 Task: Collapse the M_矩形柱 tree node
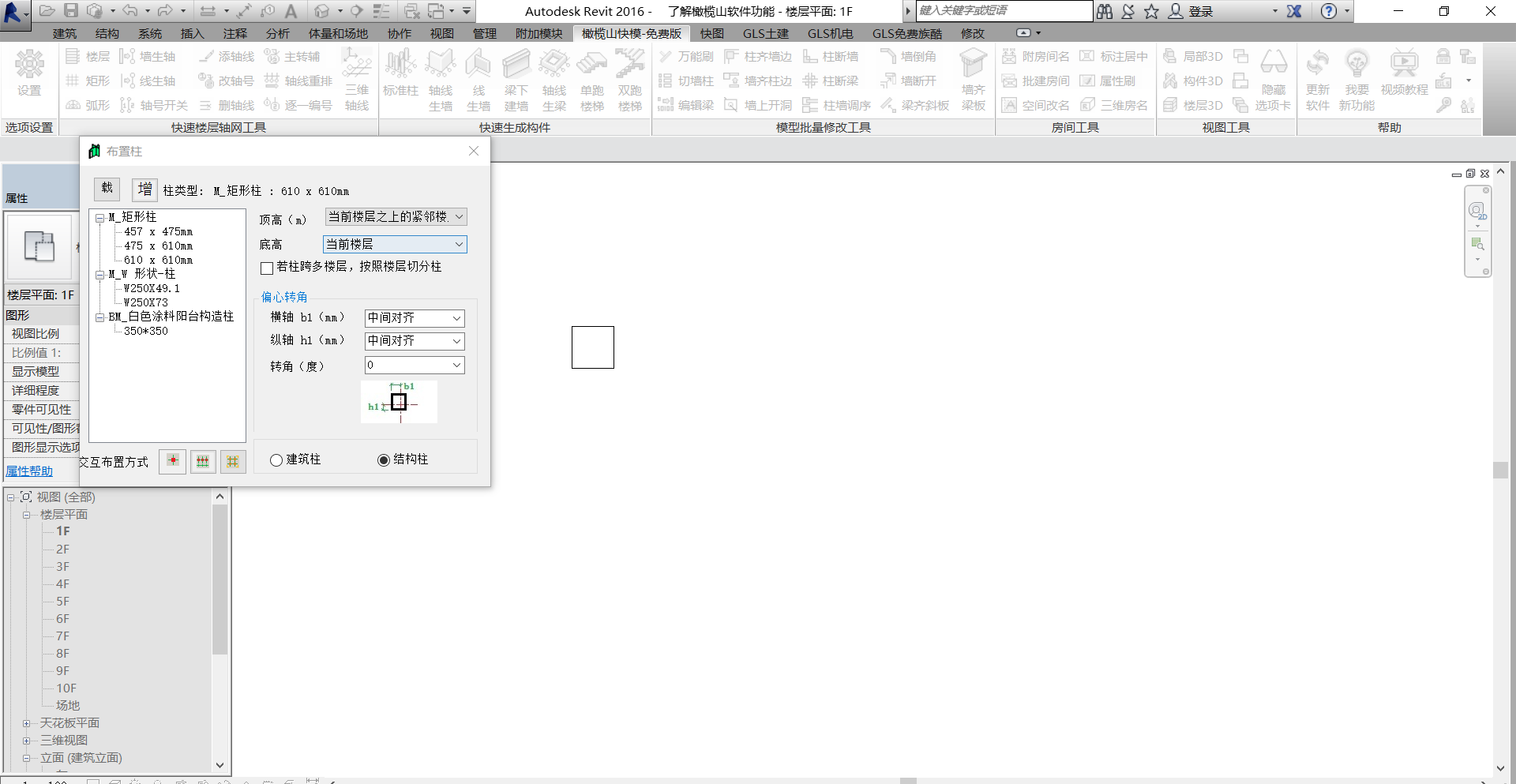pyautogui.click(x=100, y=218)
